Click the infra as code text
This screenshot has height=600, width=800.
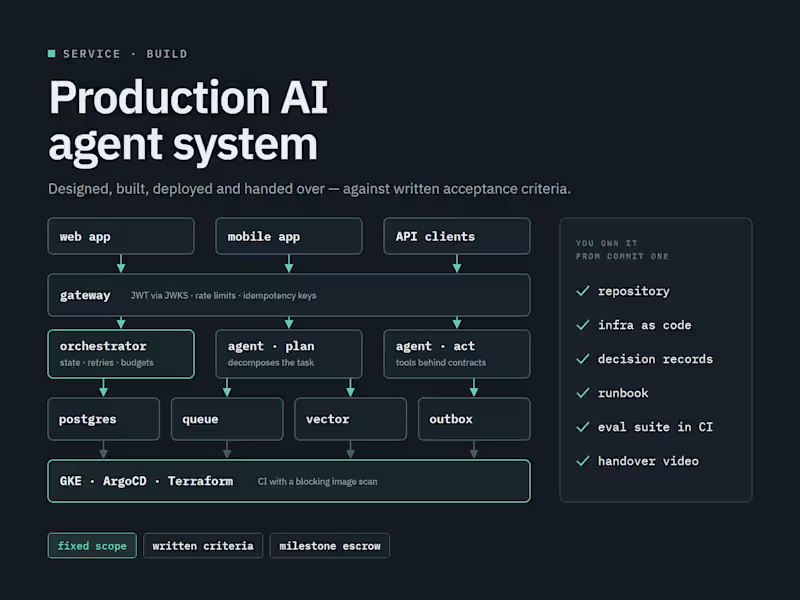pyautogui.click(x=644, y=325)
